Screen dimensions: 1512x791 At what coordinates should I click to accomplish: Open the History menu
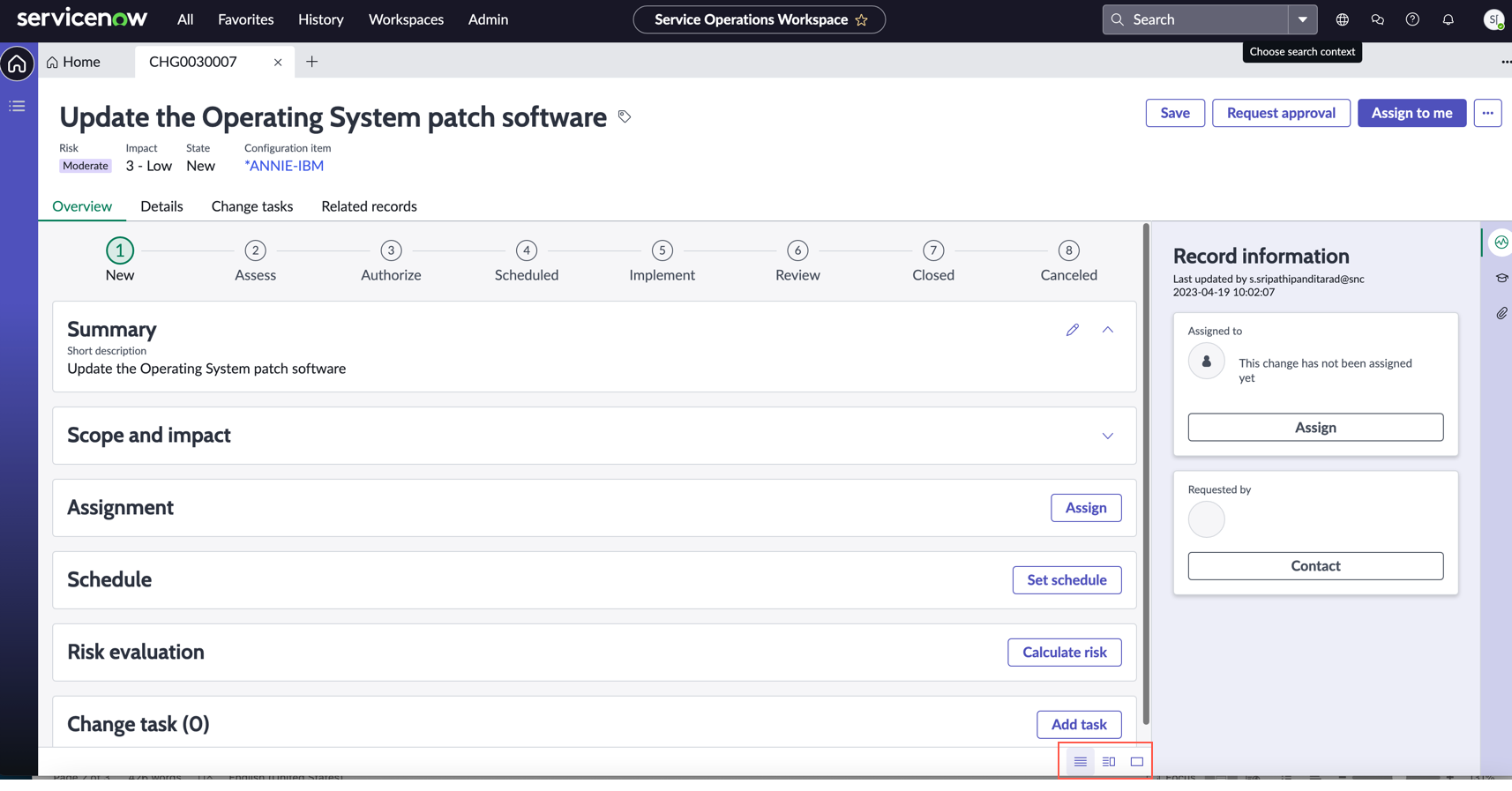[321, 19]
